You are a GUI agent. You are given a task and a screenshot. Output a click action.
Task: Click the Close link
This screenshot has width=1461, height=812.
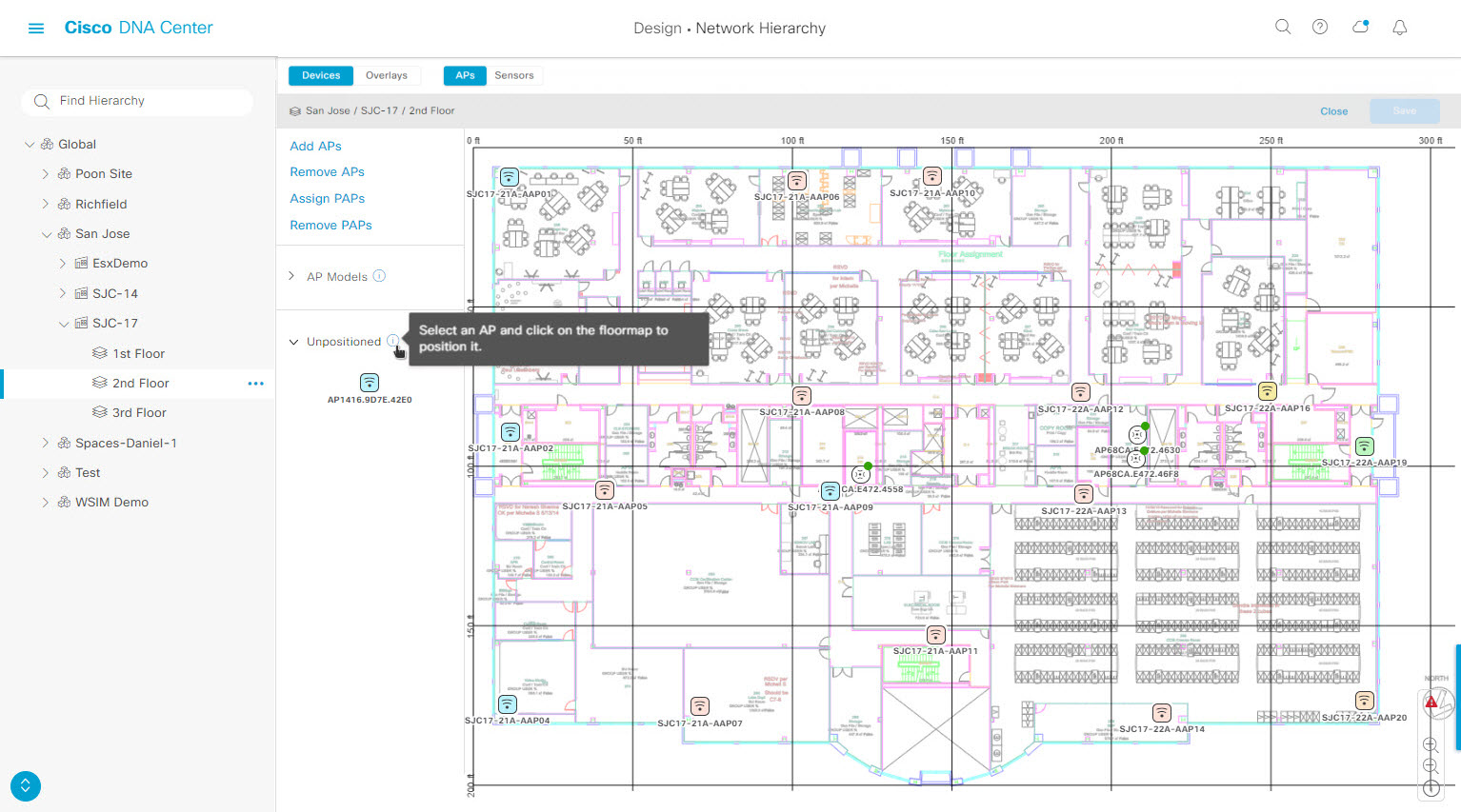point(1333,111)
